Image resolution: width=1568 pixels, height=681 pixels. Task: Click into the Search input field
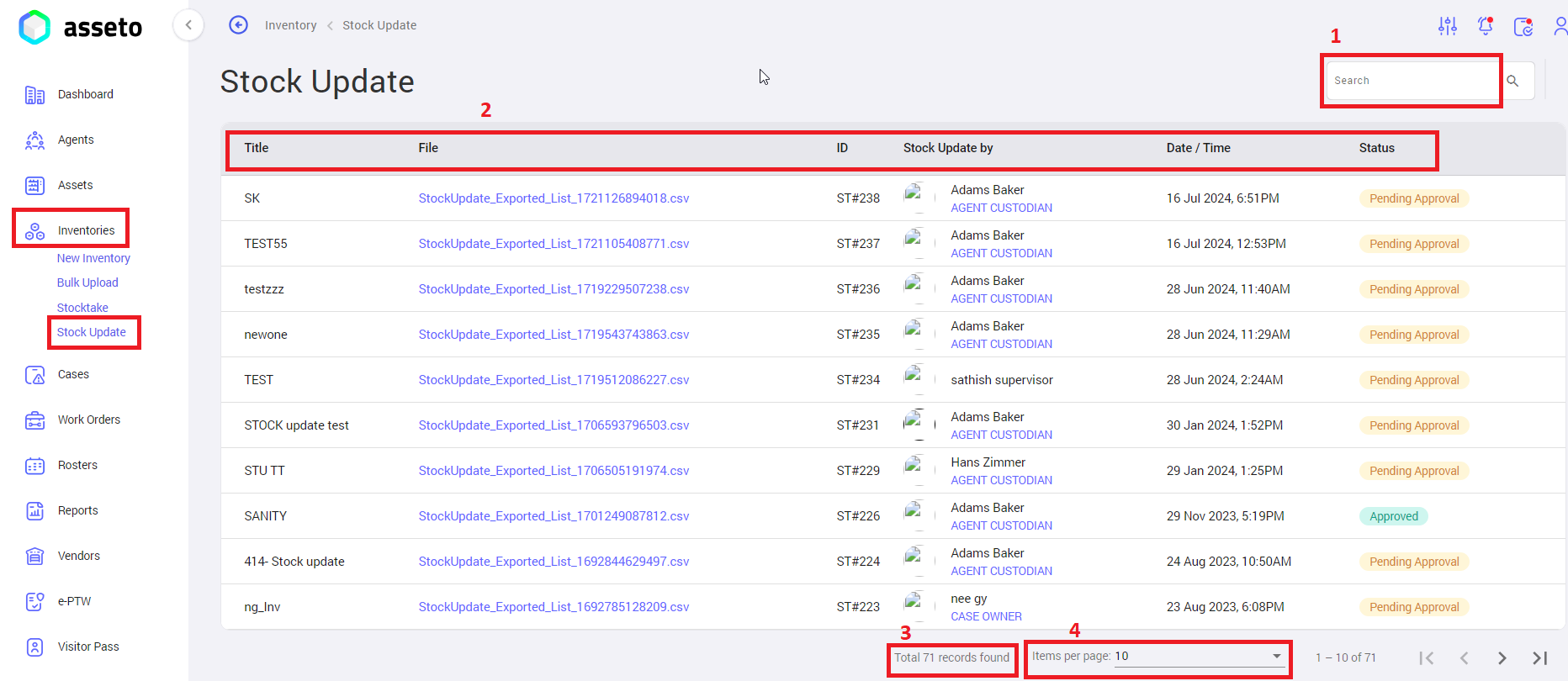pos(1412,81)
